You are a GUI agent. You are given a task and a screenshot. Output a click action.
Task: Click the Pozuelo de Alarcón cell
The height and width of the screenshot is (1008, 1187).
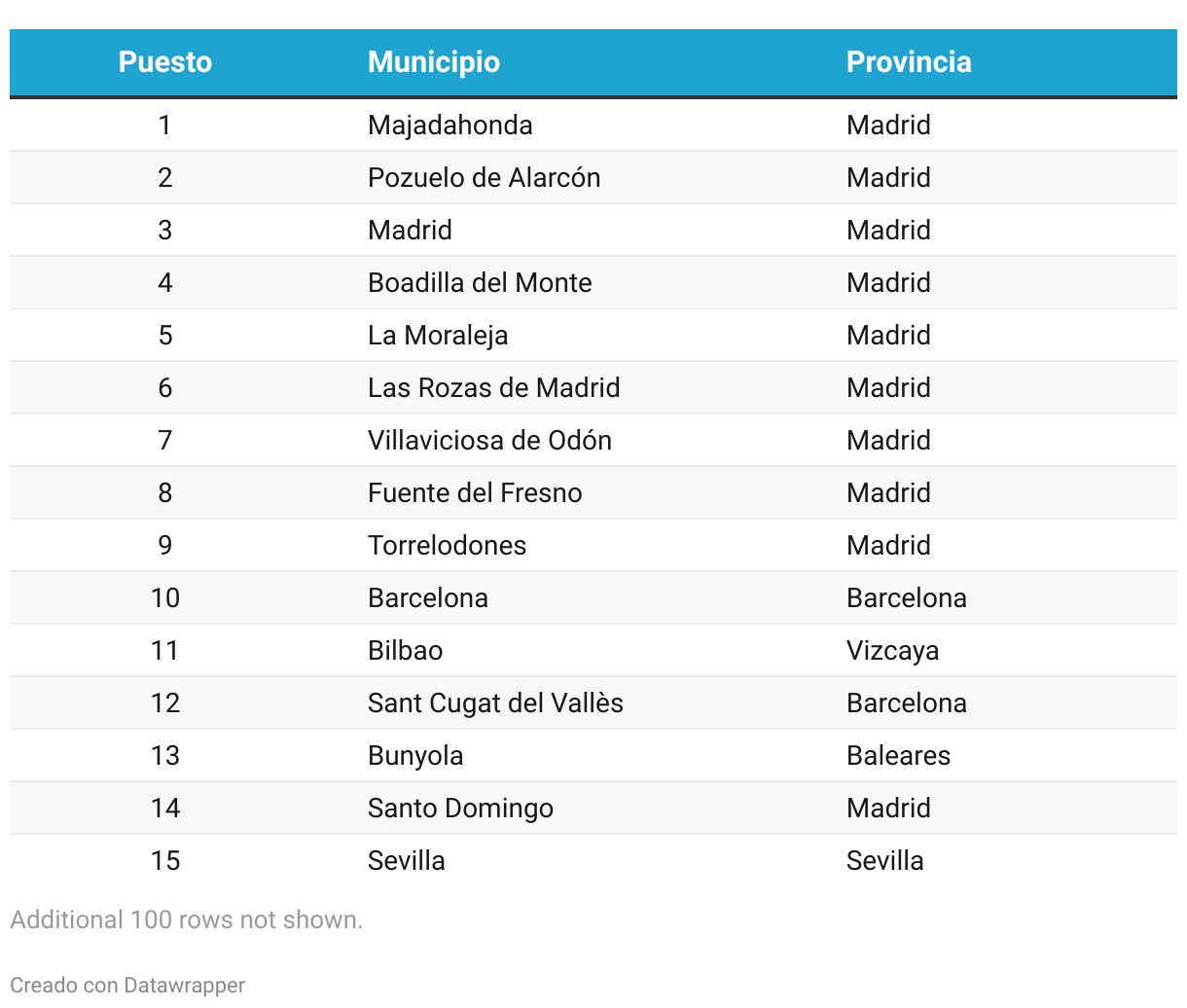point(484,177)
